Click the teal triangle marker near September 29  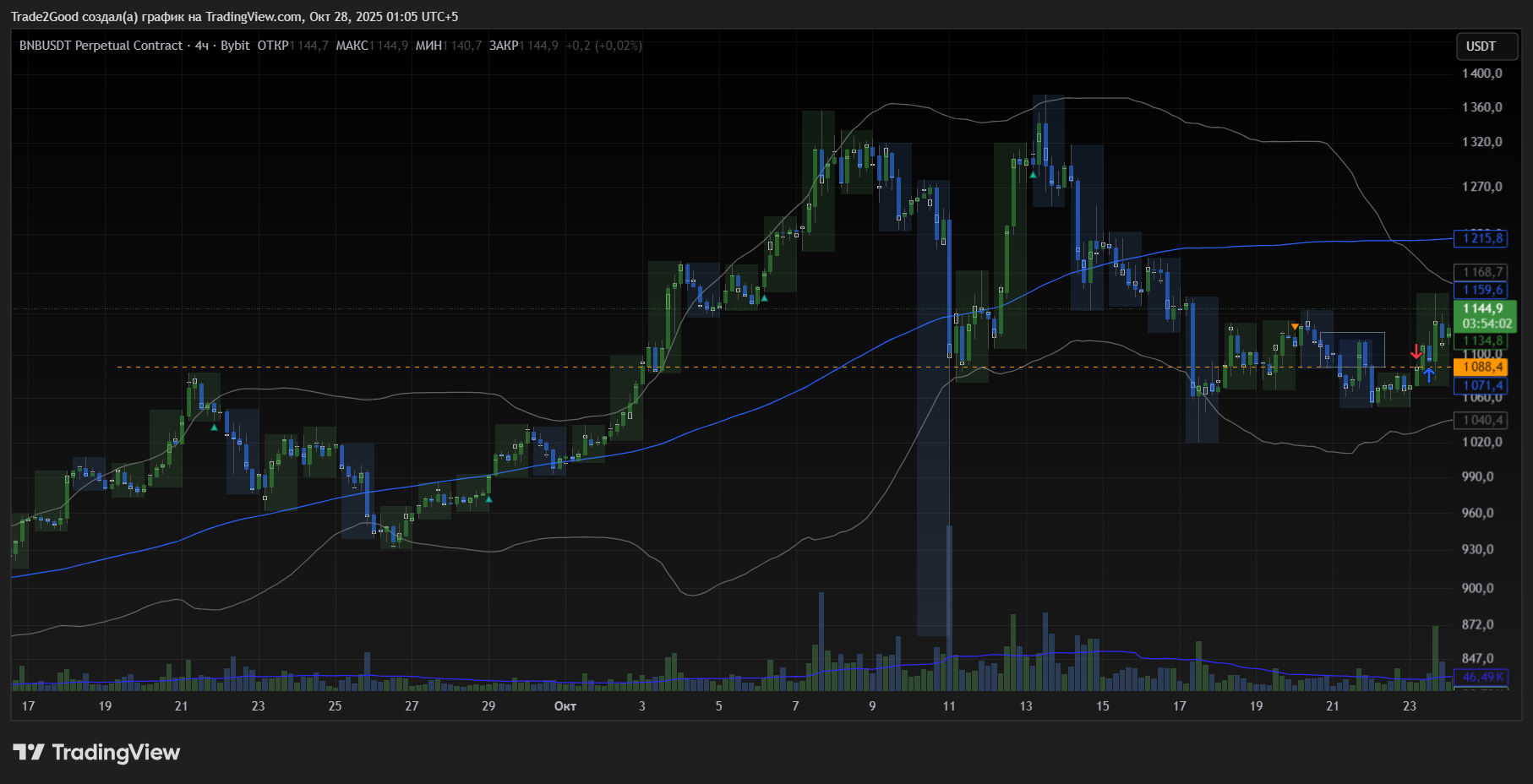(488, 499)
